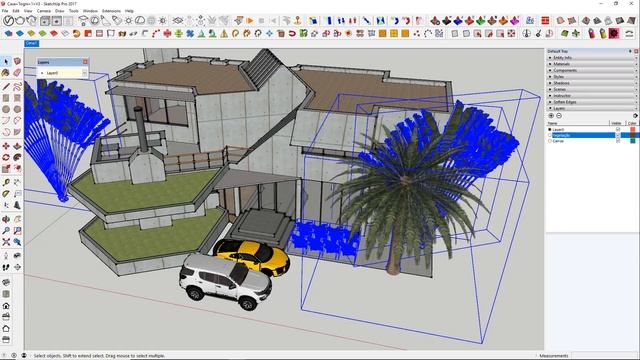
Task: Select the Rotate tool
Action: pyautogui.click(x=6, y=158)
